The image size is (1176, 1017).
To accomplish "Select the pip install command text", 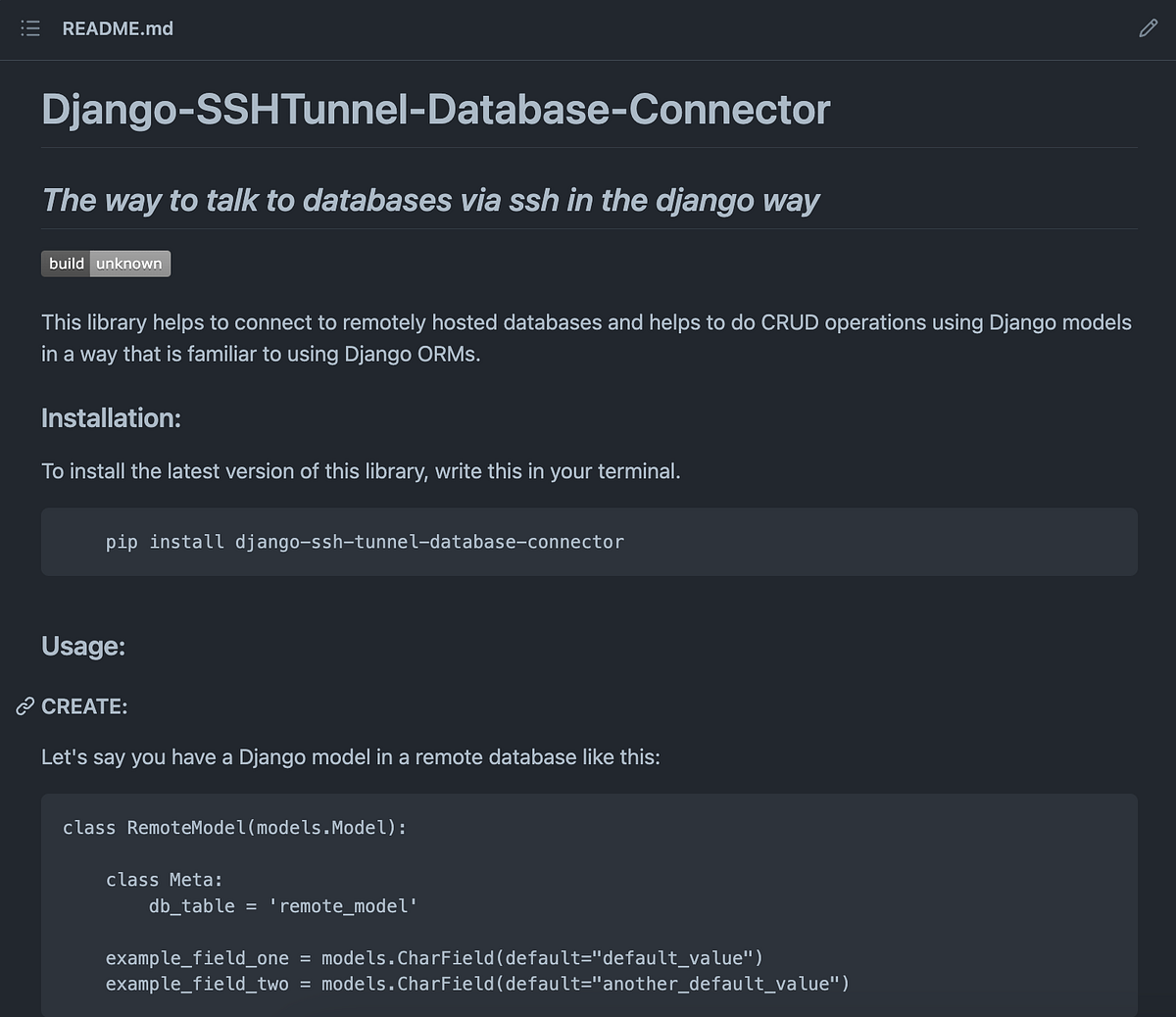I will click(x=365, y=542).
